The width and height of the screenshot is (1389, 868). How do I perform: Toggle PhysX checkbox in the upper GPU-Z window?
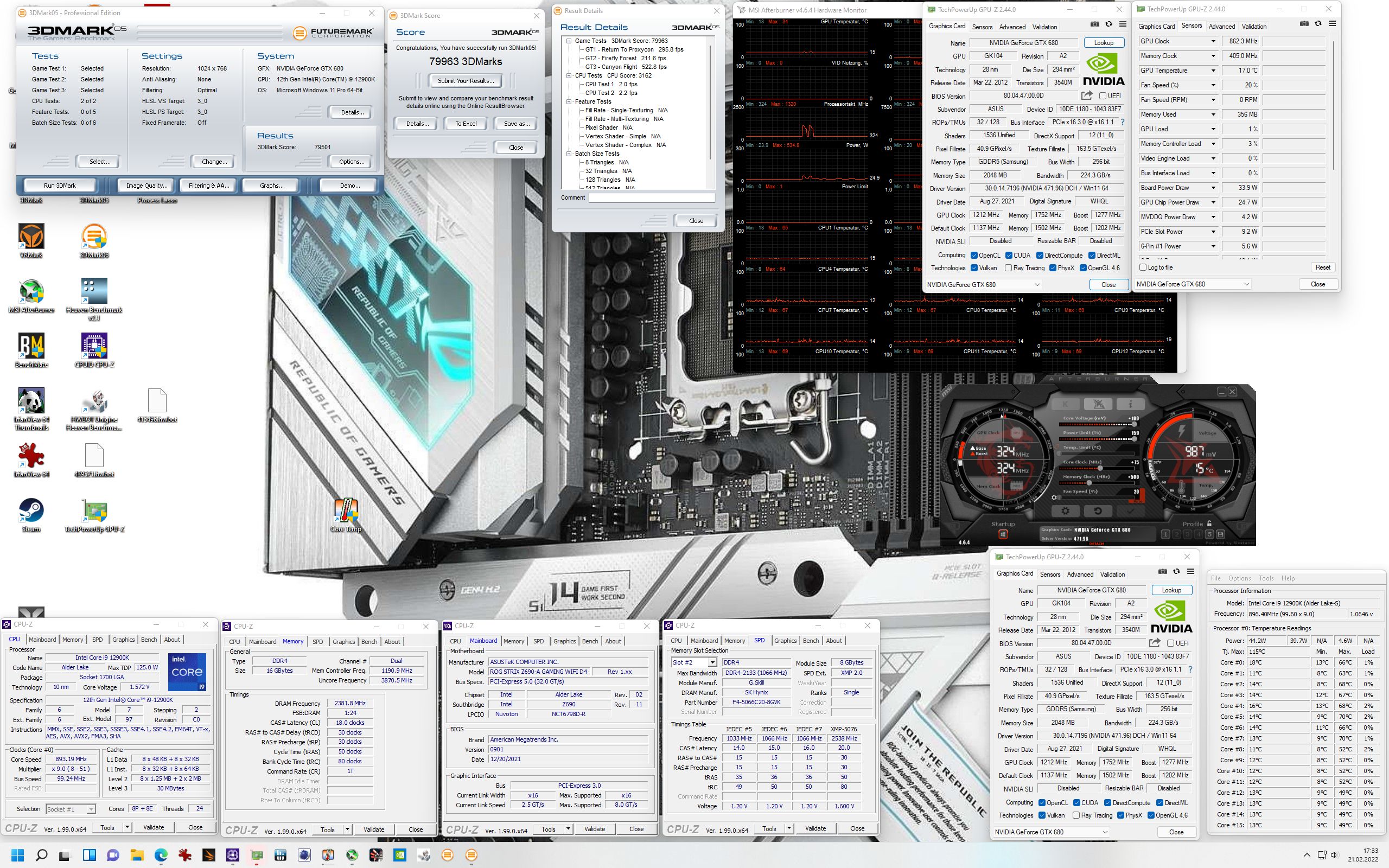coord(1053,268)
